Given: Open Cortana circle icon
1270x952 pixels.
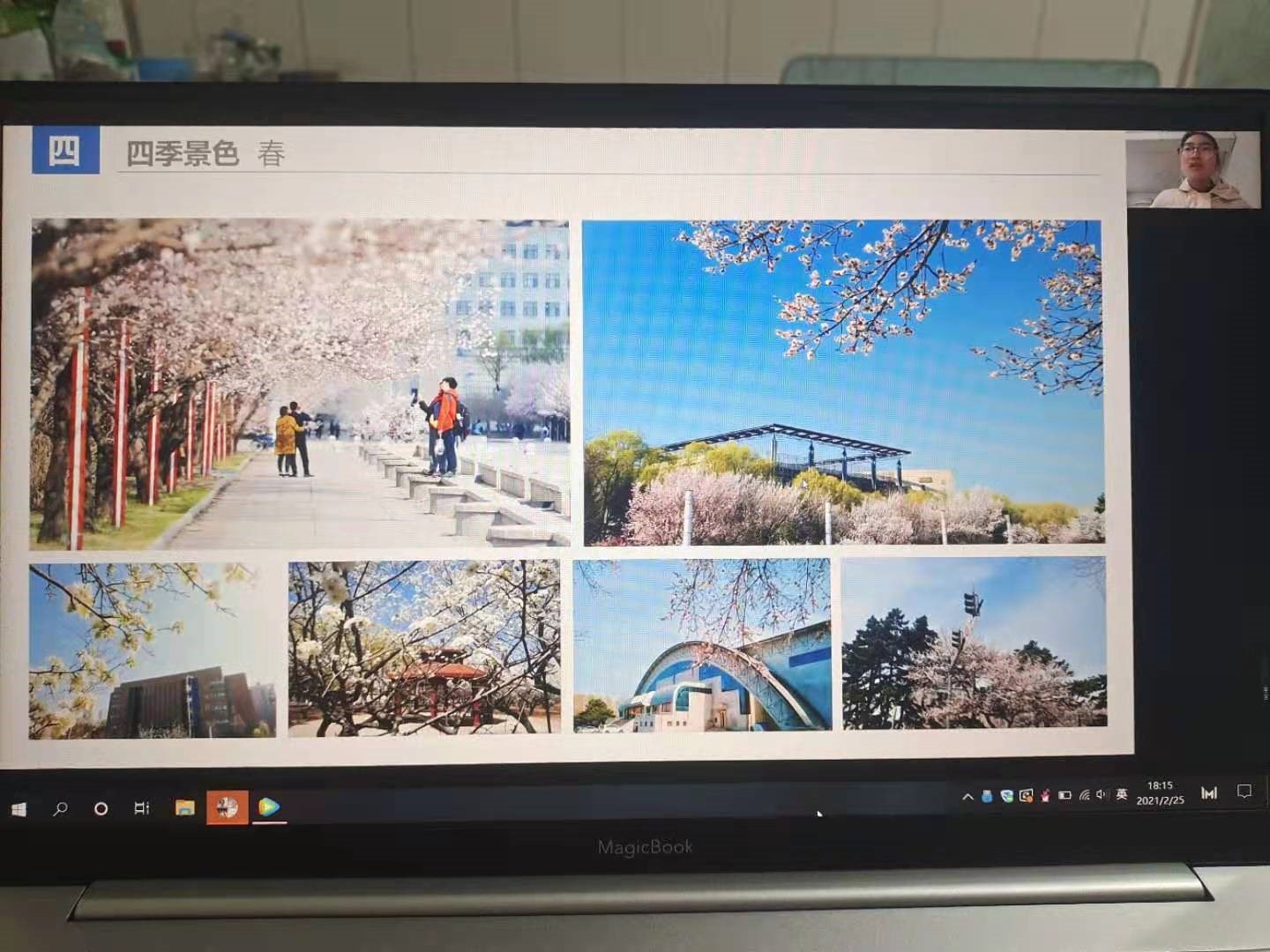Looking at the screenshot, I should (x=101, y=807).
